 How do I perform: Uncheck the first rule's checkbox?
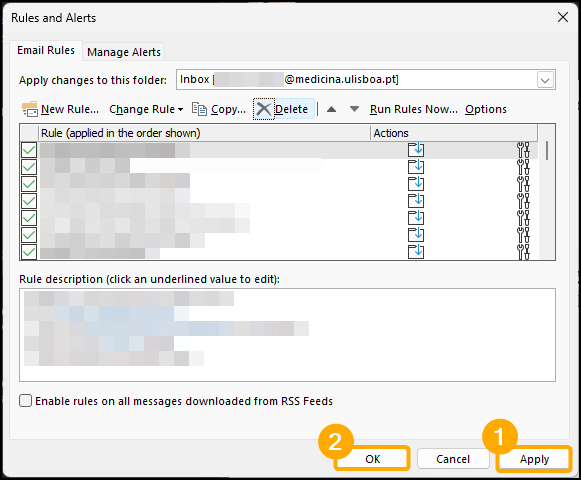[29, 150]
